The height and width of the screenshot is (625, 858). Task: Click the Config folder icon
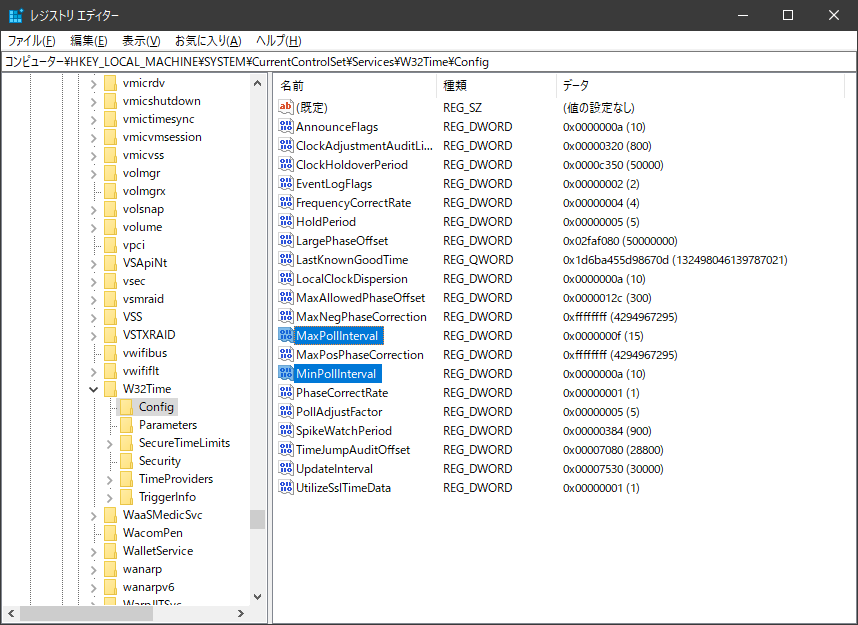tap(126, 407)
